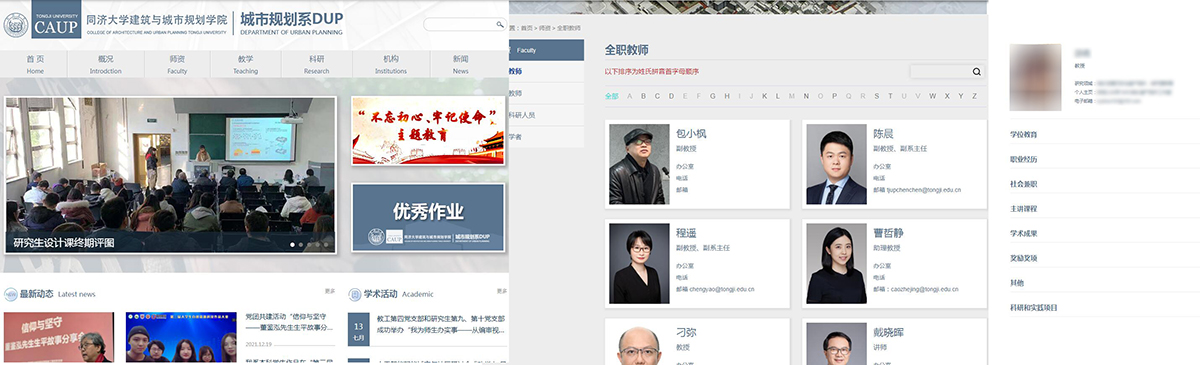Image resolution: width=1200 pixels, height=365 pixels.
Task: Filter faculty by letter D
Action: 671,96
